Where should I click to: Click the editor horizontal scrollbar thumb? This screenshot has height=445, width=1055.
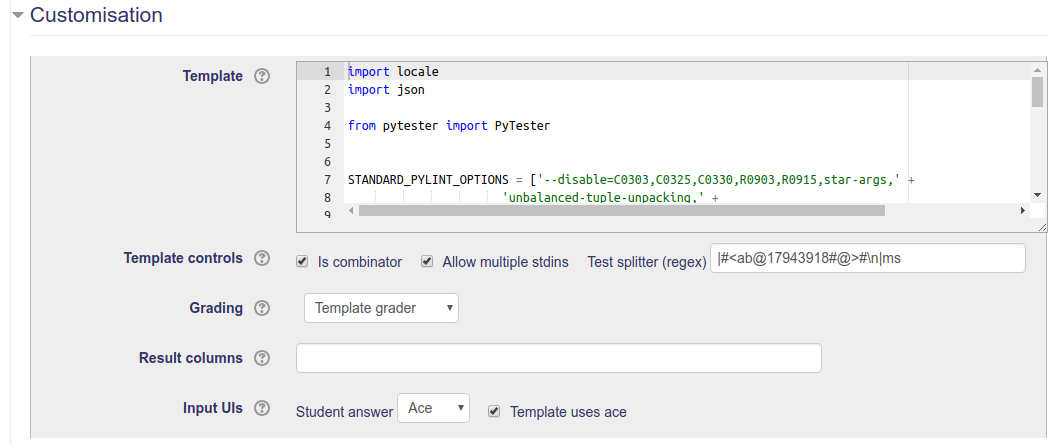pyautogui.click(x=622, y=211)
